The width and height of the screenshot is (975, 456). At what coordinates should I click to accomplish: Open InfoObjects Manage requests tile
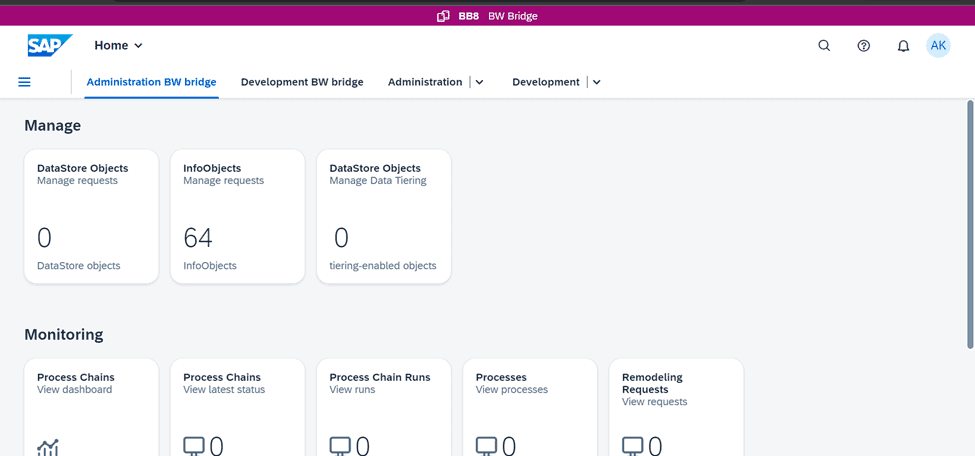click(238, 216)
